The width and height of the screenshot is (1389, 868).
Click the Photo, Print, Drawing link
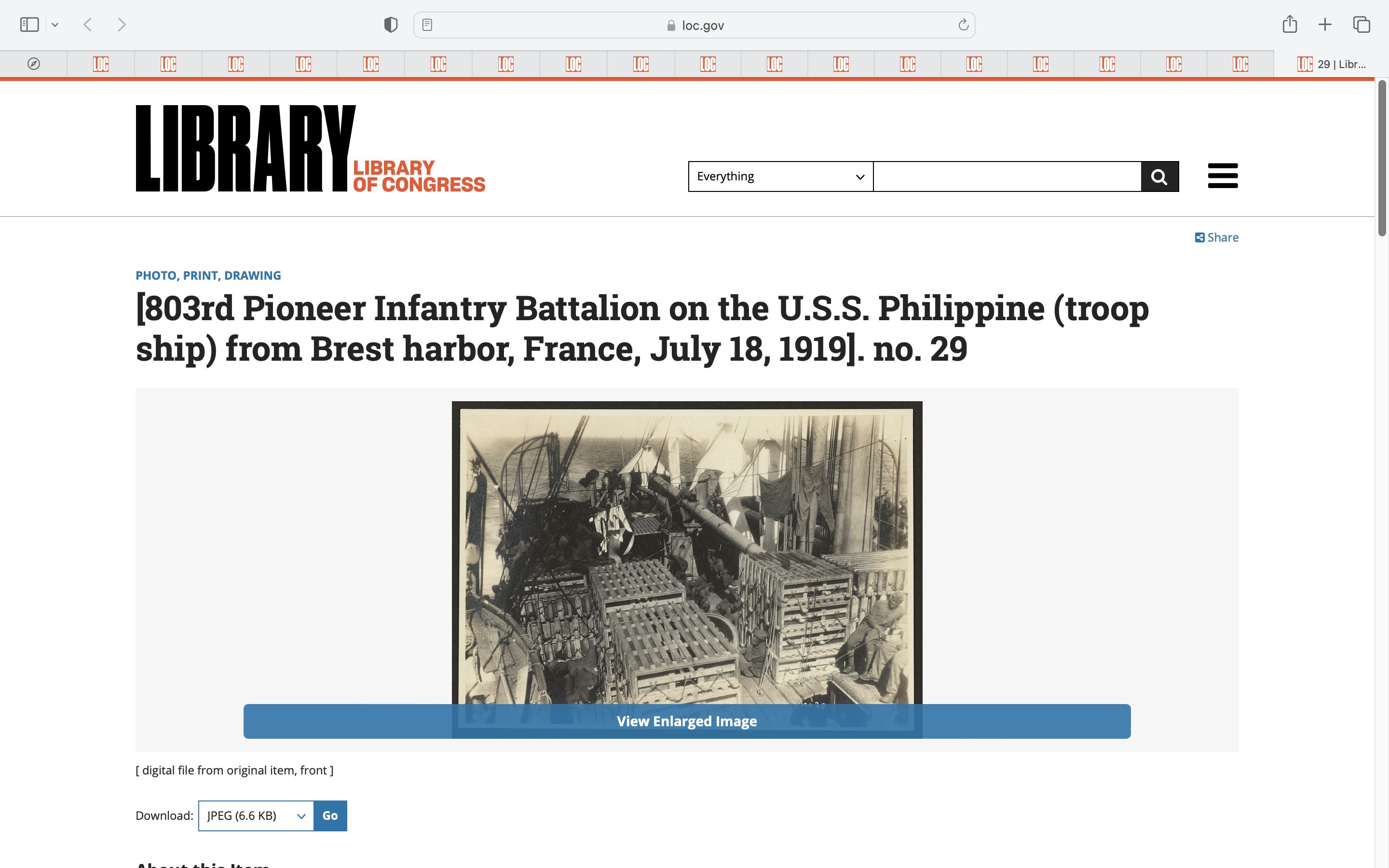pos(208,275)
